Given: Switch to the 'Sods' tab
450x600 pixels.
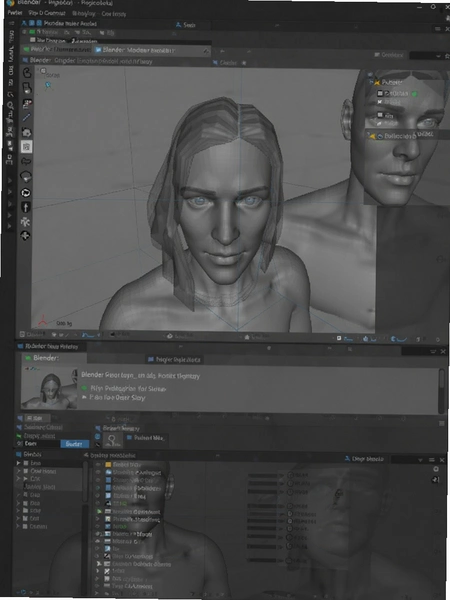Looking at the screenshot, I should 186,25.
